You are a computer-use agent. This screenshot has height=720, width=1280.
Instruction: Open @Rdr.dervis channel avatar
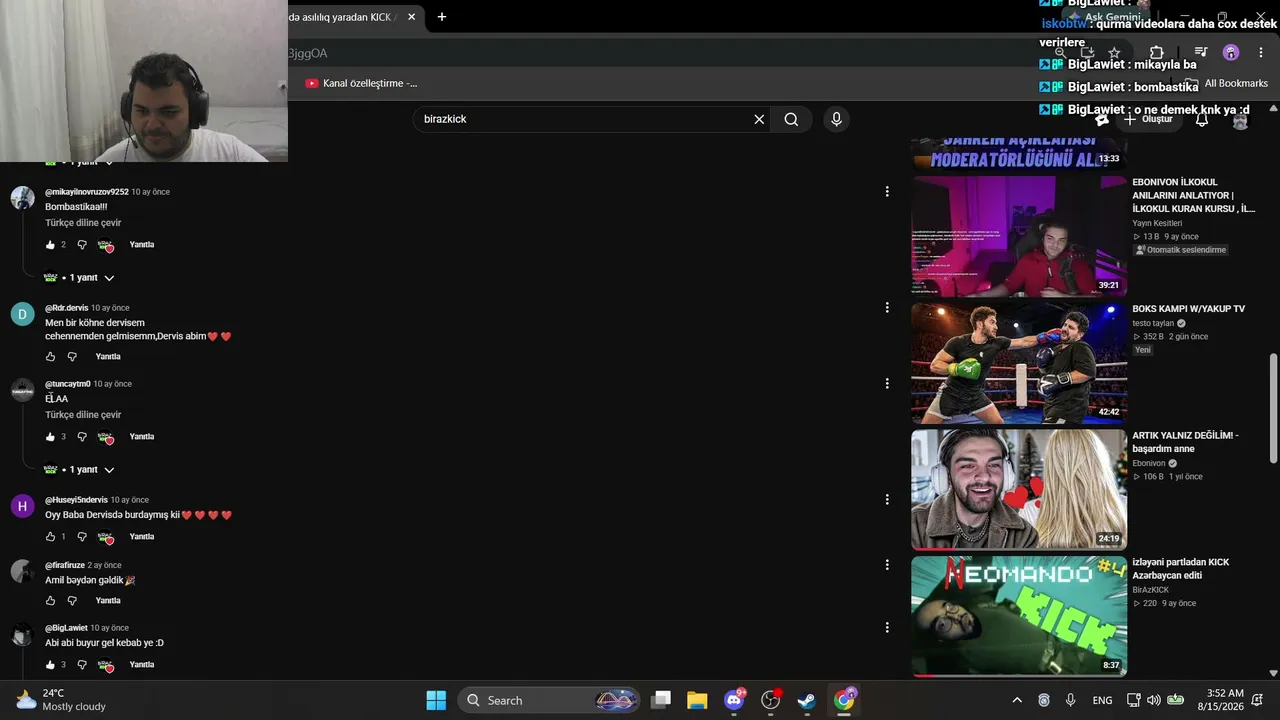(23, 314)
